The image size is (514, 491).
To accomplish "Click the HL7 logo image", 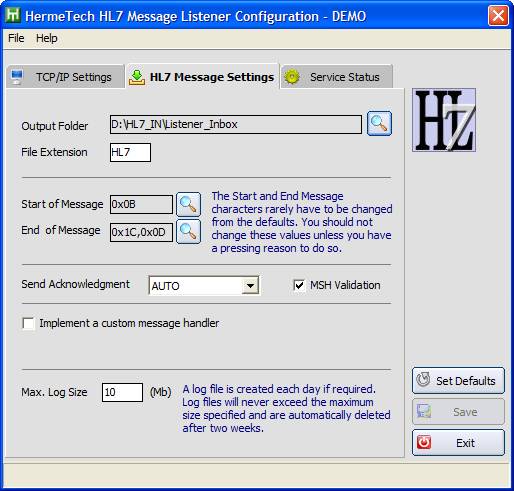I will click(444, 120).
